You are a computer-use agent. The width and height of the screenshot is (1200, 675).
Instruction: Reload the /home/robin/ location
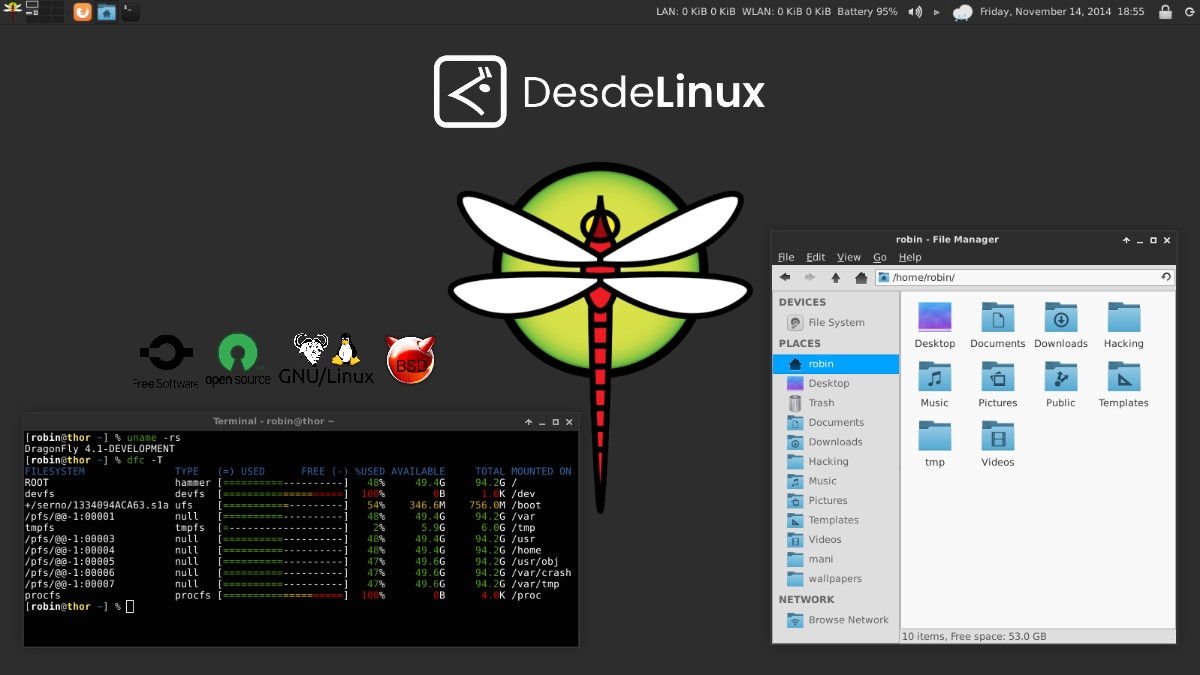point(1166,277)
